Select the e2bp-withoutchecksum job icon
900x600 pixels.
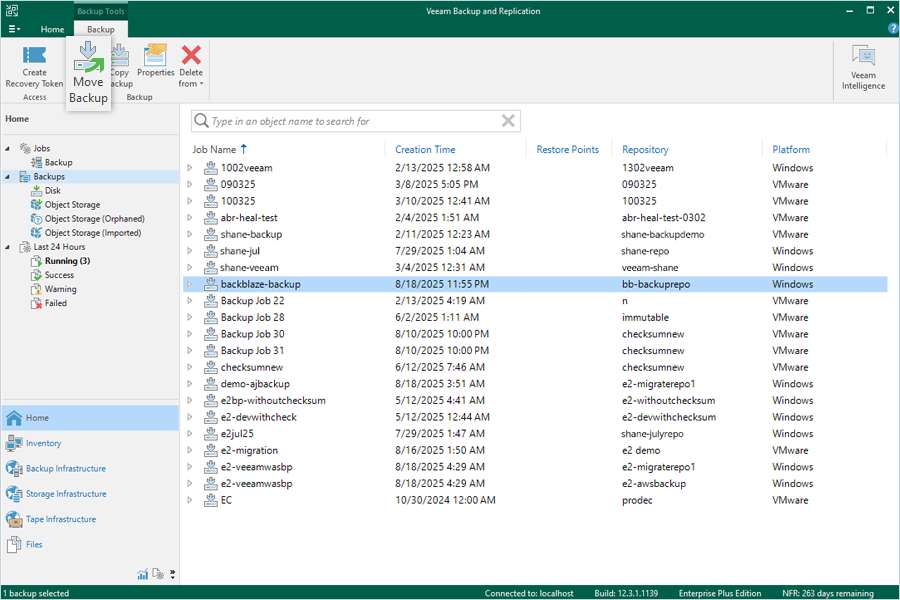coord(211,401)
